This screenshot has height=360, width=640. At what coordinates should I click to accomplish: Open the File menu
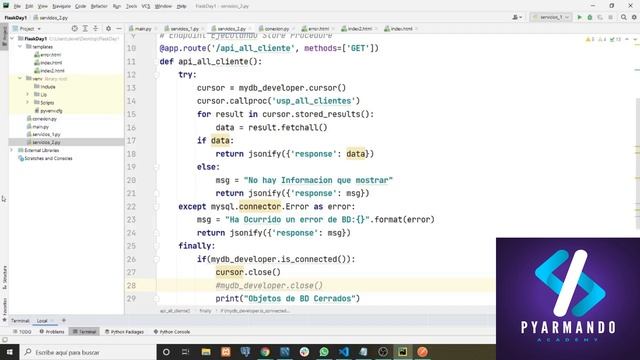coord(17,6)
